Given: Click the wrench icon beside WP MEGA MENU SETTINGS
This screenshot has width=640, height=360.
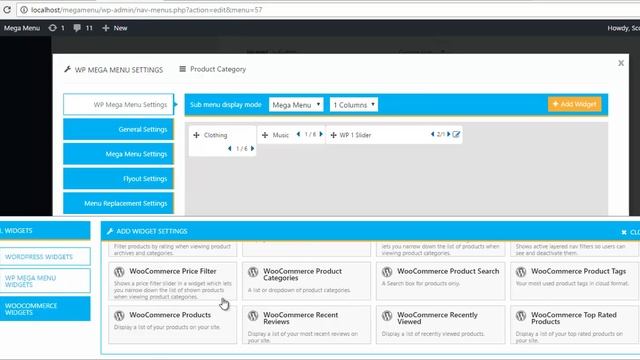Looking at the screenshot, I should tap(67, 69).
